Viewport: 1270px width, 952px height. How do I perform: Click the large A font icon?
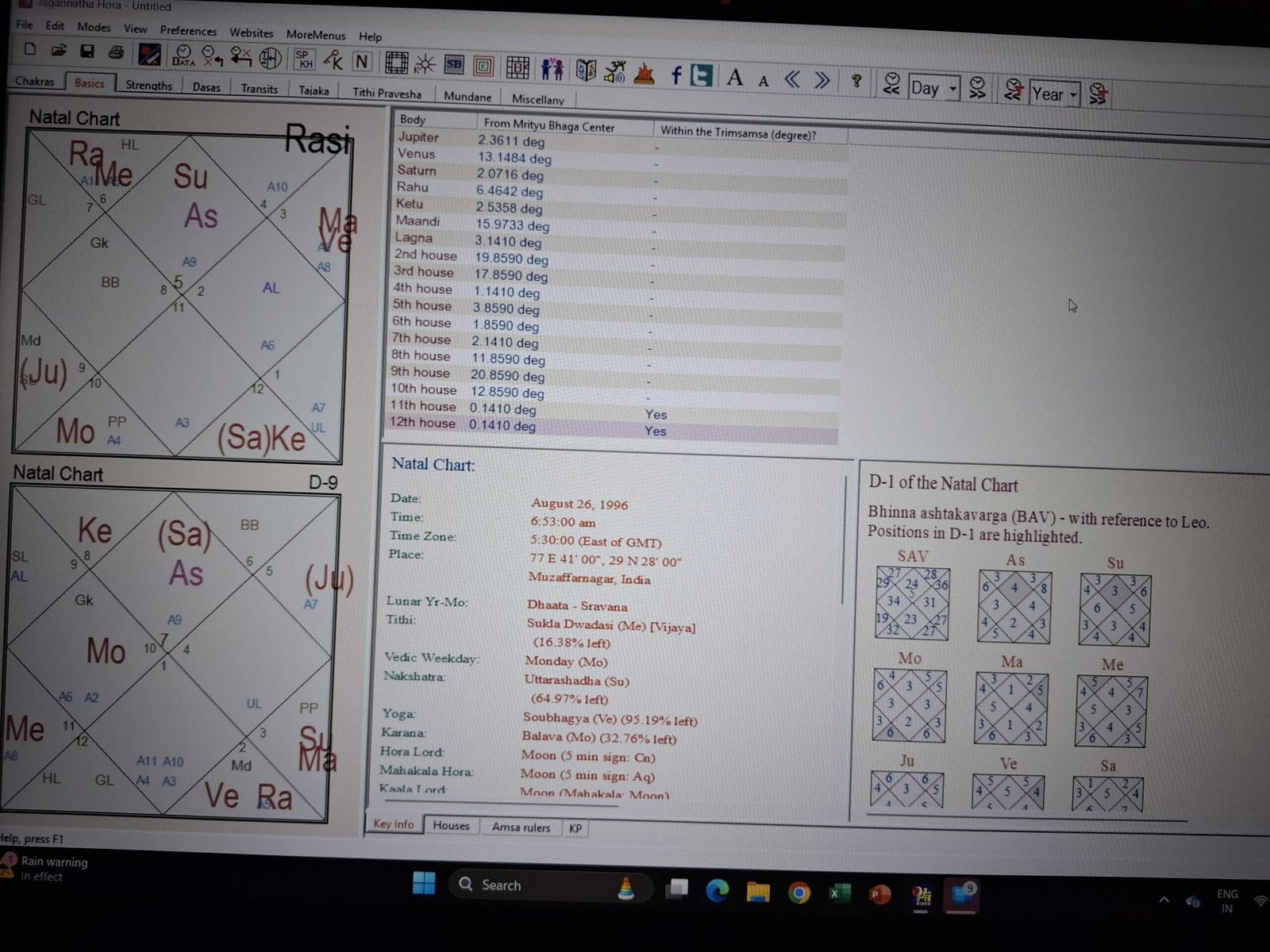pyautogui.click(x=735, y=78)
